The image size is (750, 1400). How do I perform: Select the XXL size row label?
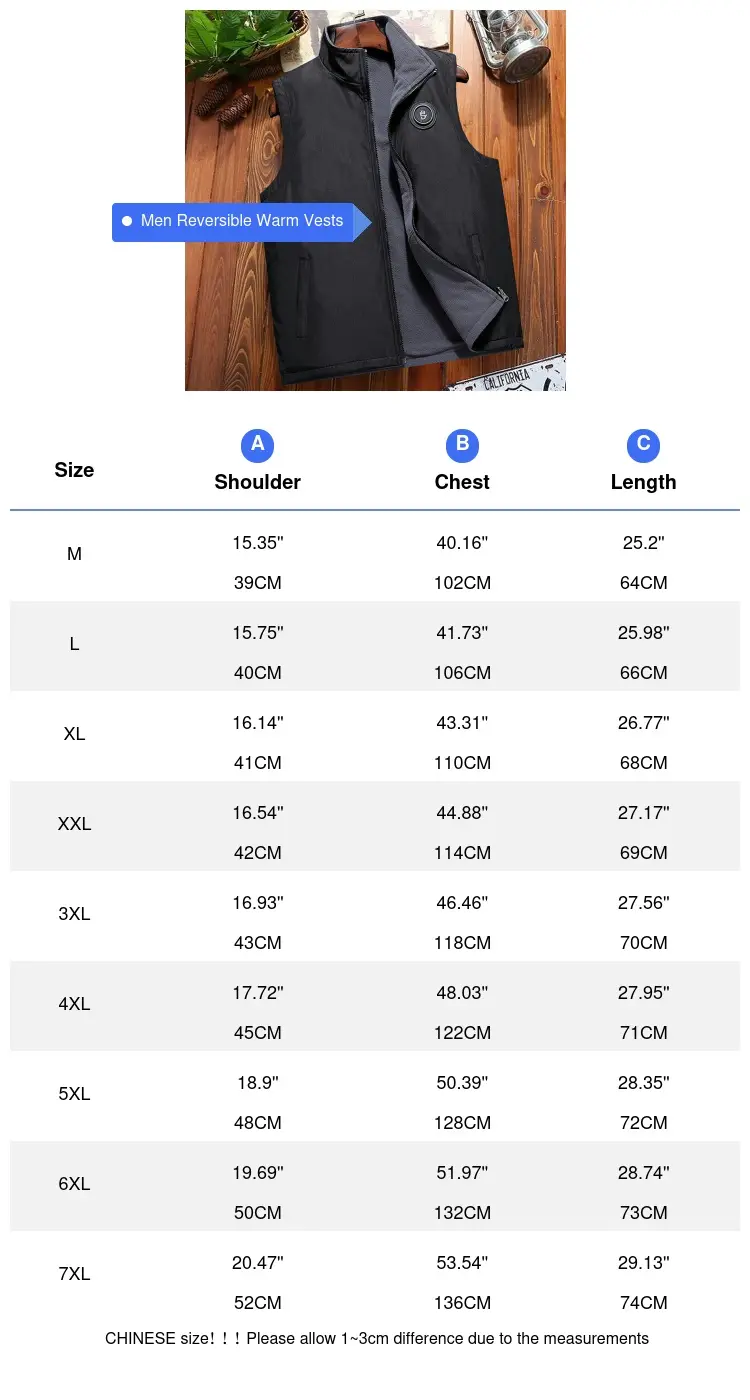(x=74, y=824)
